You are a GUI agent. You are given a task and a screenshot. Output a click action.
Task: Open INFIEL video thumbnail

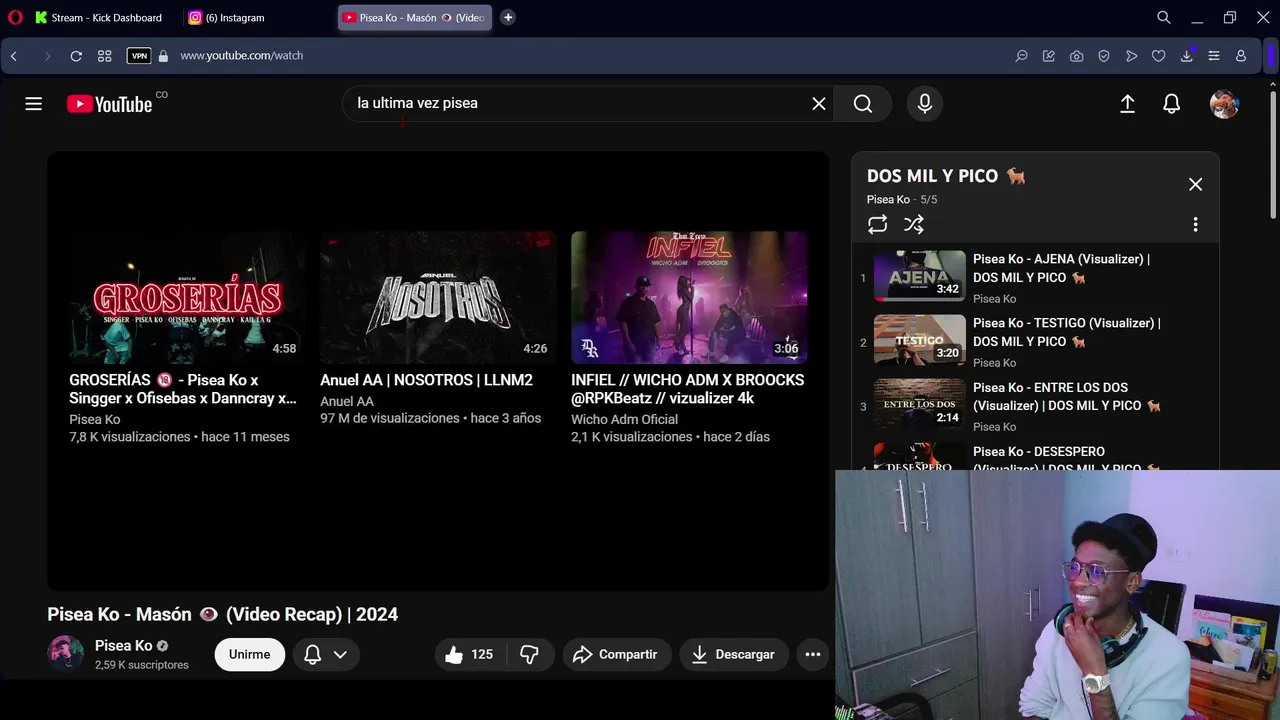click(x=689, y=297)
